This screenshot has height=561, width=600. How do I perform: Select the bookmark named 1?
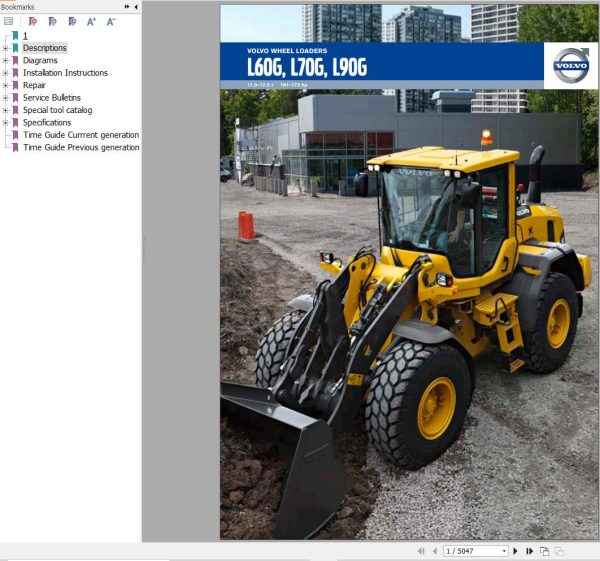point(25,36)
